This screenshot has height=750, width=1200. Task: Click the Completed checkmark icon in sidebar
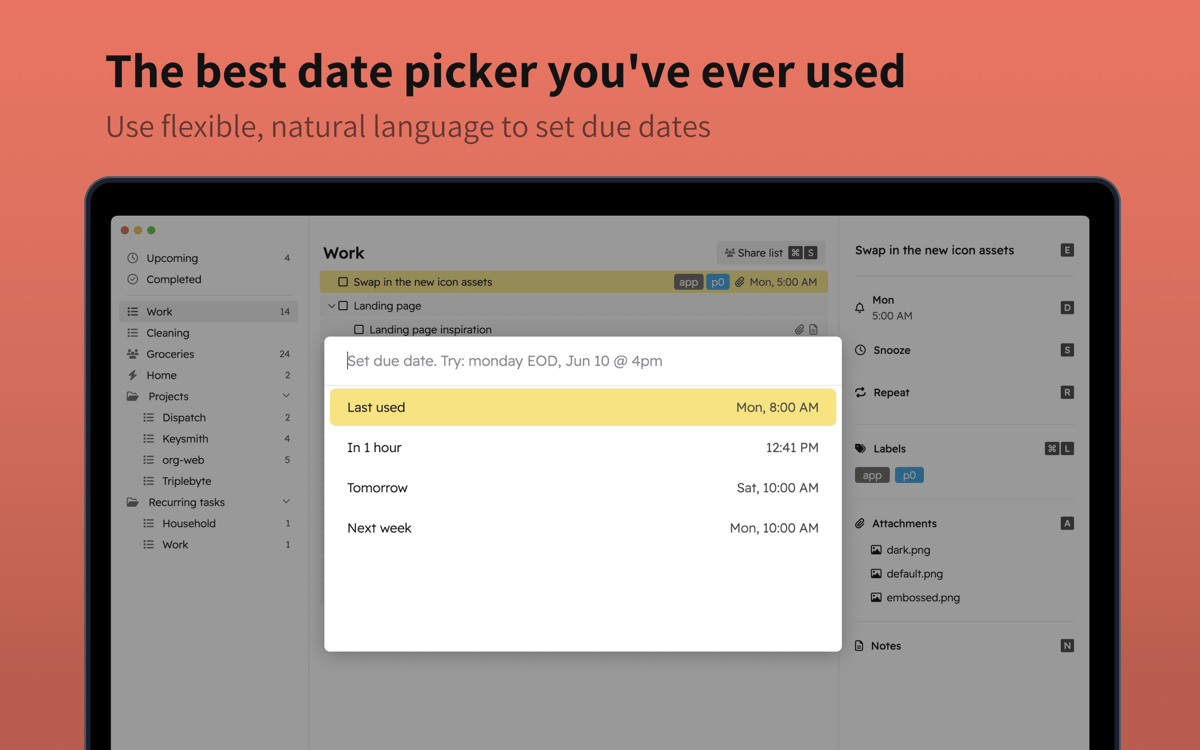133,280
